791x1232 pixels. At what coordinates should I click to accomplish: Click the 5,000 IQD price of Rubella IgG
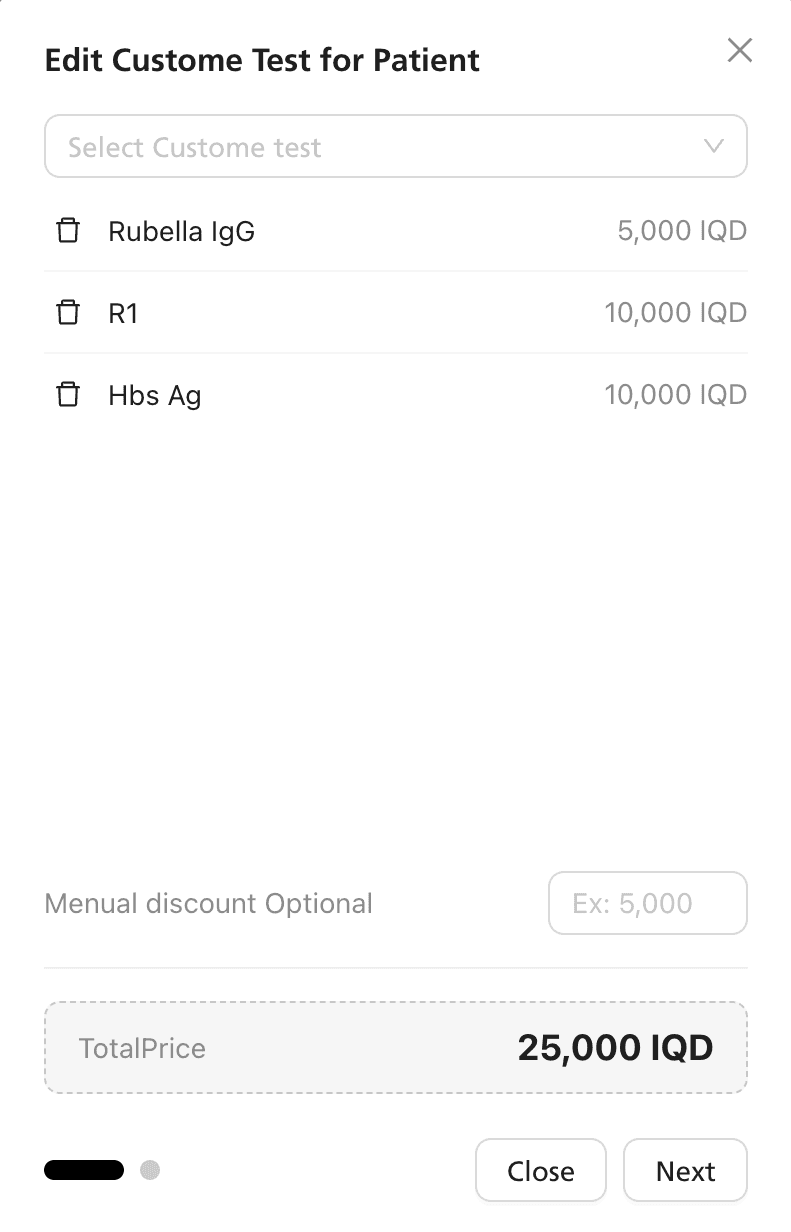[682, 232]
